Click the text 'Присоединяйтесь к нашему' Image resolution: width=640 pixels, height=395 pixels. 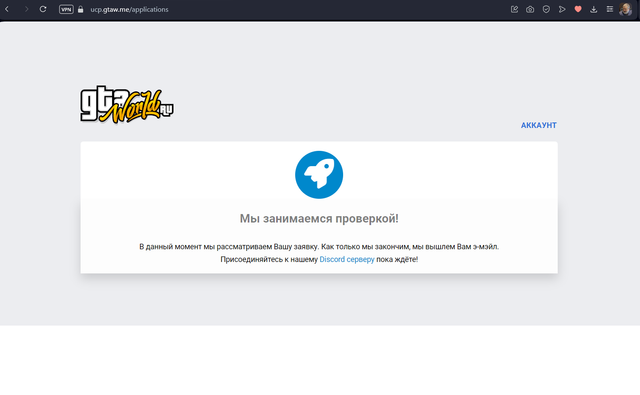[269, 259]
